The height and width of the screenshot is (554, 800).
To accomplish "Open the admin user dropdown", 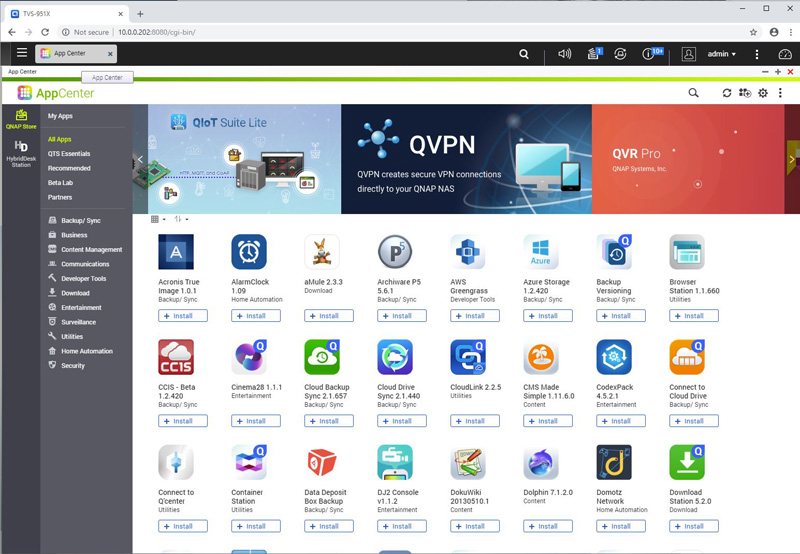I will (721, 54).
